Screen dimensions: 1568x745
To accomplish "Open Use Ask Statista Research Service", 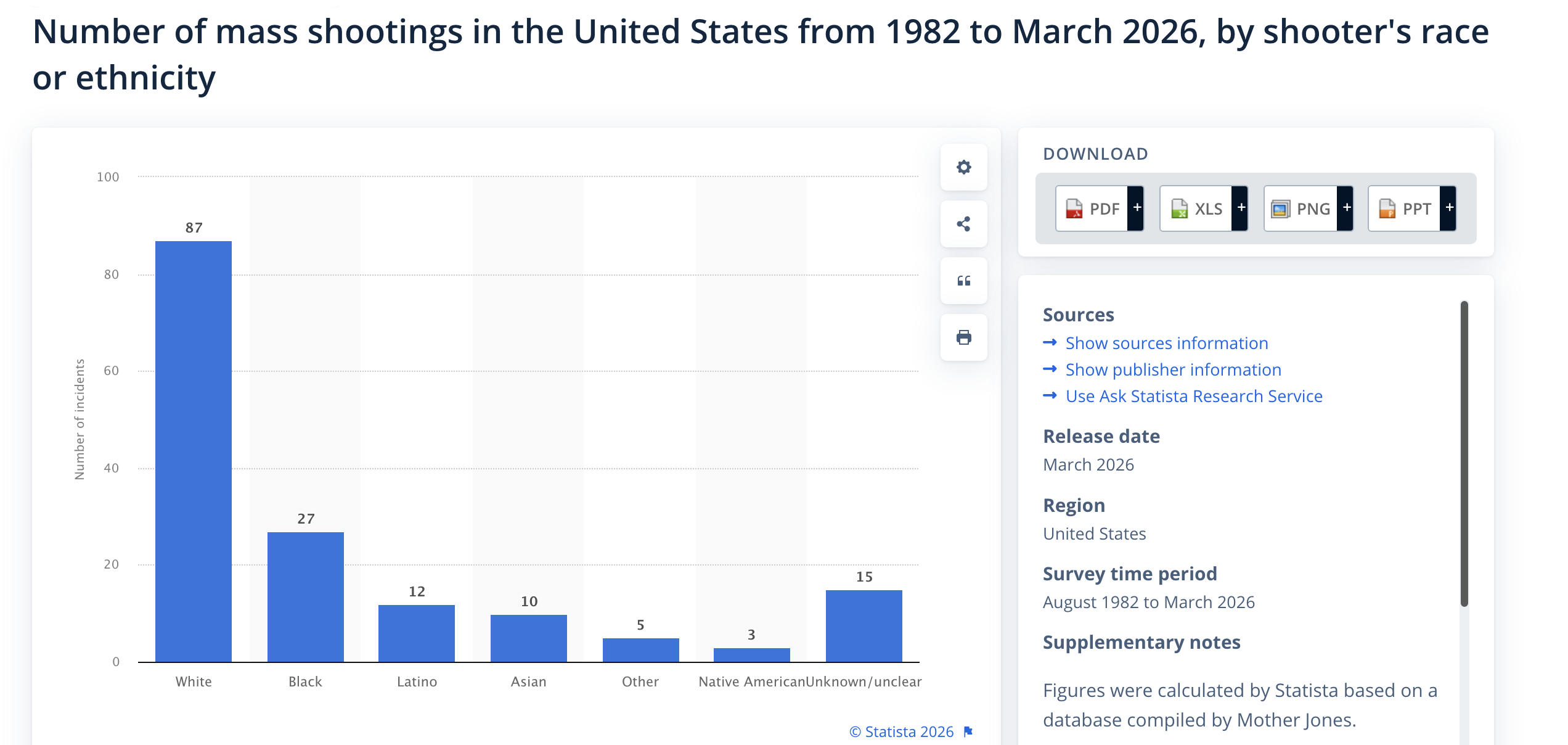I will 1193,396.
